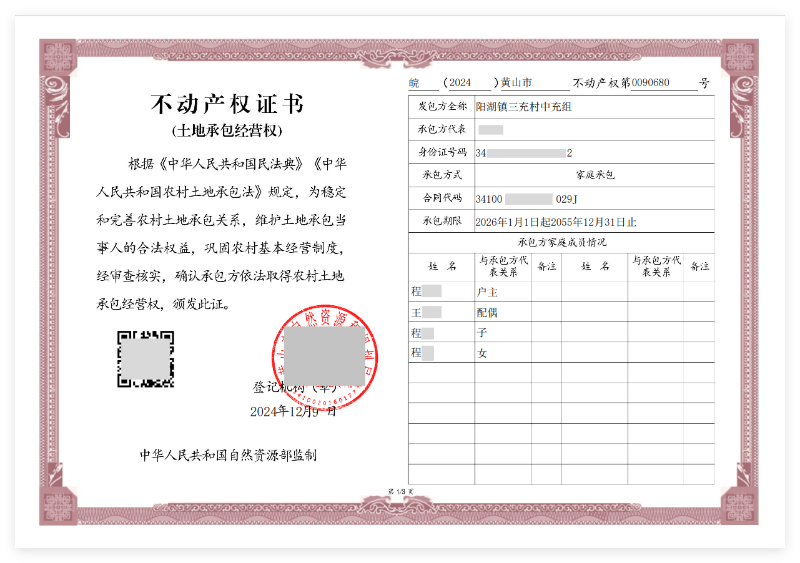Select the 黄山市 city field
This screenshot has width=800, height=563.
coord(517,83)
